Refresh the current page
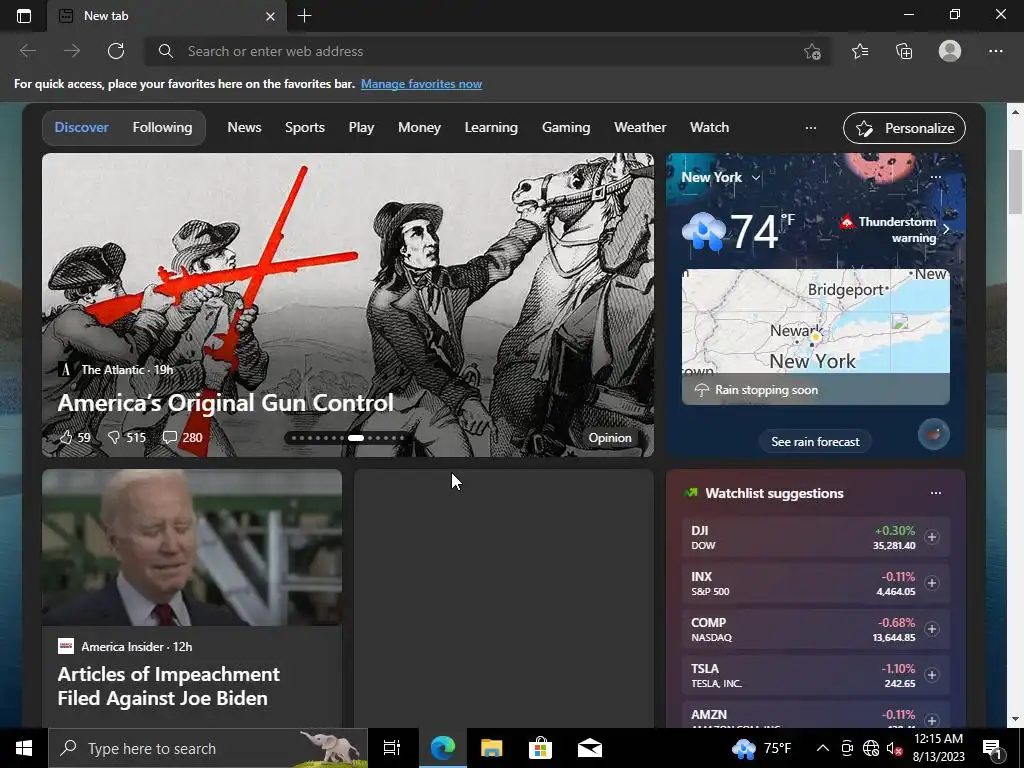Screen dimensions: 1024x768 (116, 51)
